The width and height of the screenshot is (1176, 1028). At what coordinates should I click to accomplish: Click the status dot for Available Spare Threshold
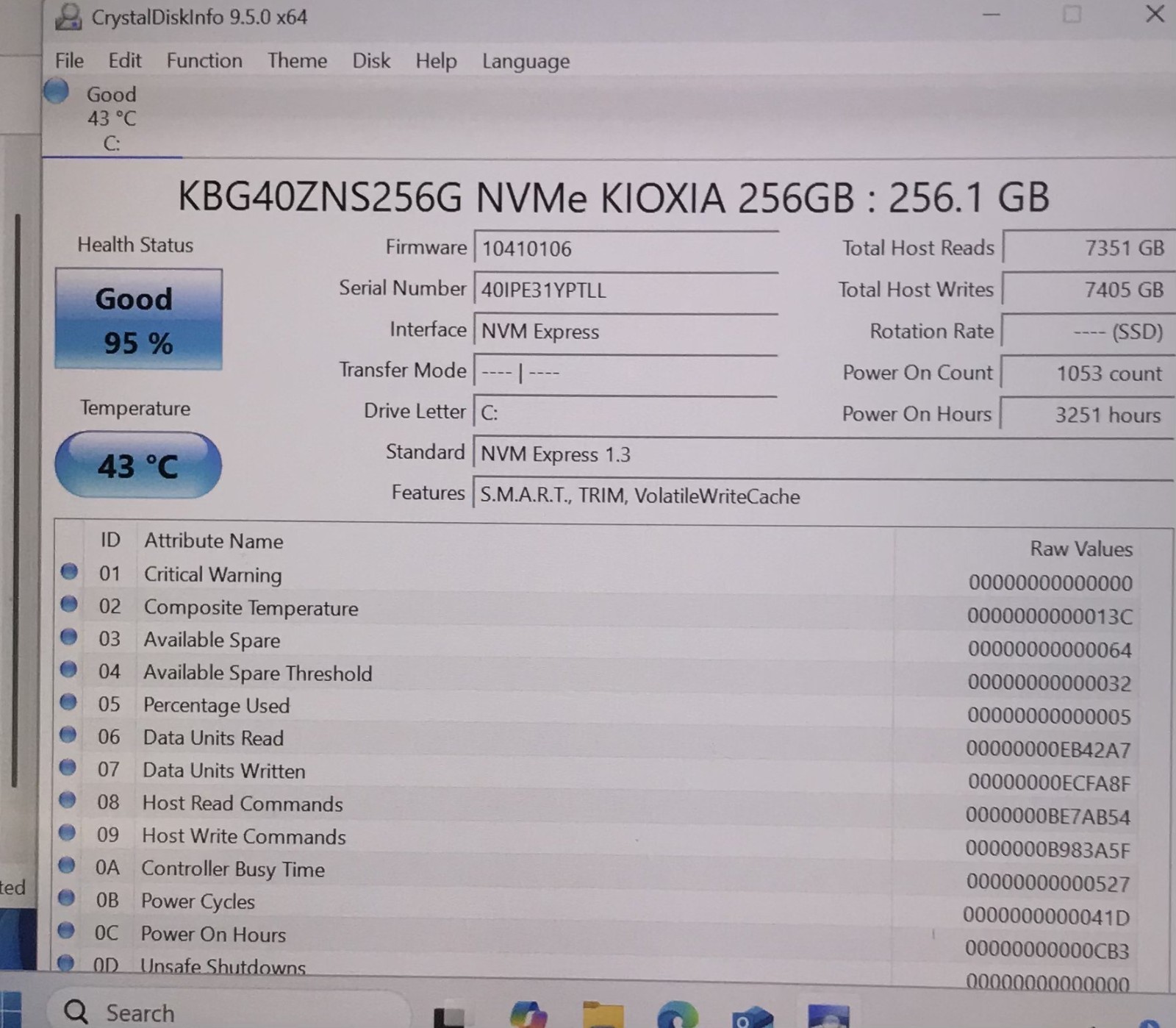[68, 669]
